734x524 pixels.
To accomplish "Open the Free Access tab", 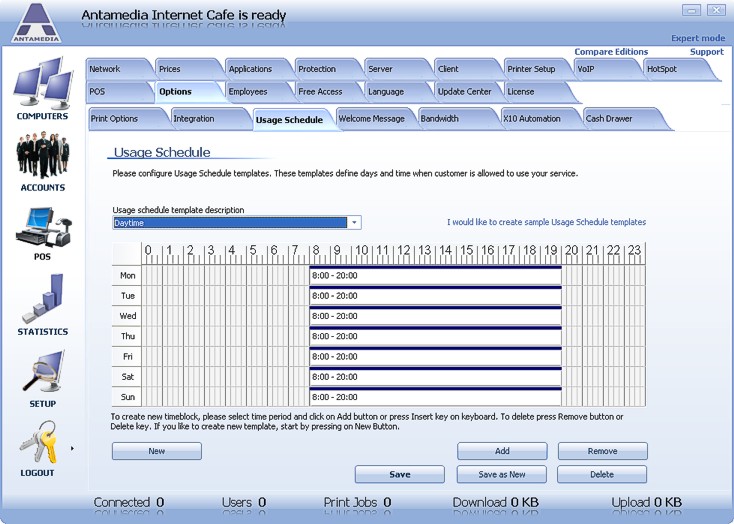I will pyautogui.click(x=327, y=92).
